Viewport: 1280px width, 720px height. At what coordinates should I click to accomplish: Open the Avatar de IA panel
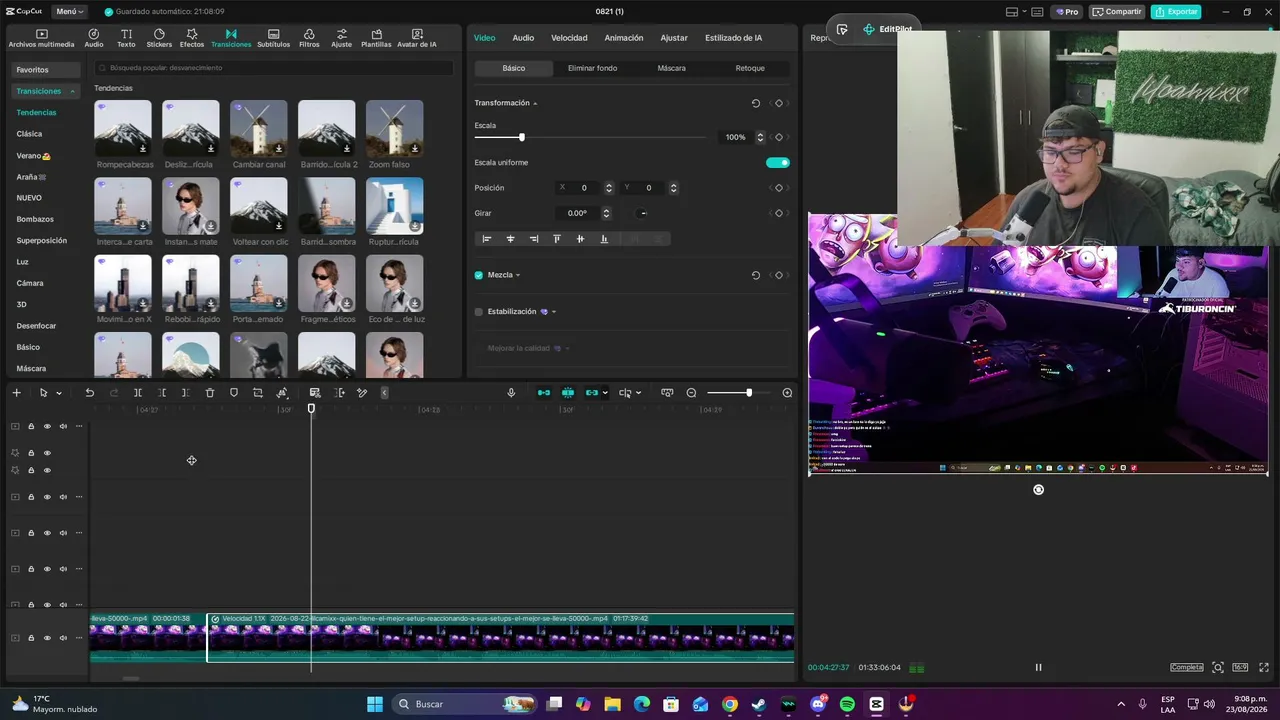coord(416,38)
